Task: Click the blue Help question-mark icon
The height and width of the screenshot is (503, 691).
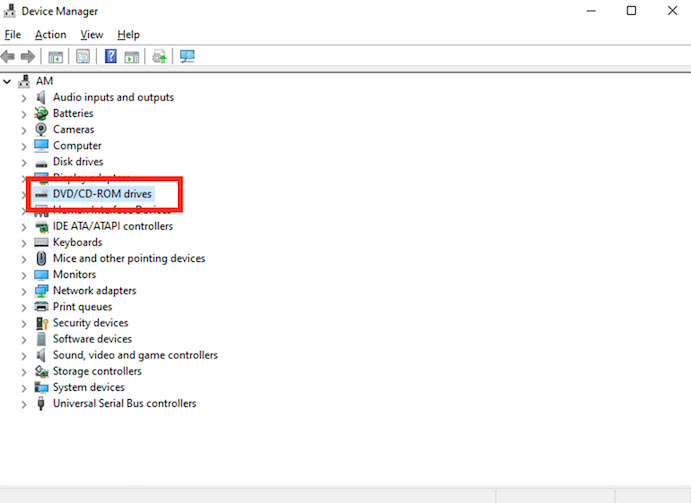Action: [111, 56]
